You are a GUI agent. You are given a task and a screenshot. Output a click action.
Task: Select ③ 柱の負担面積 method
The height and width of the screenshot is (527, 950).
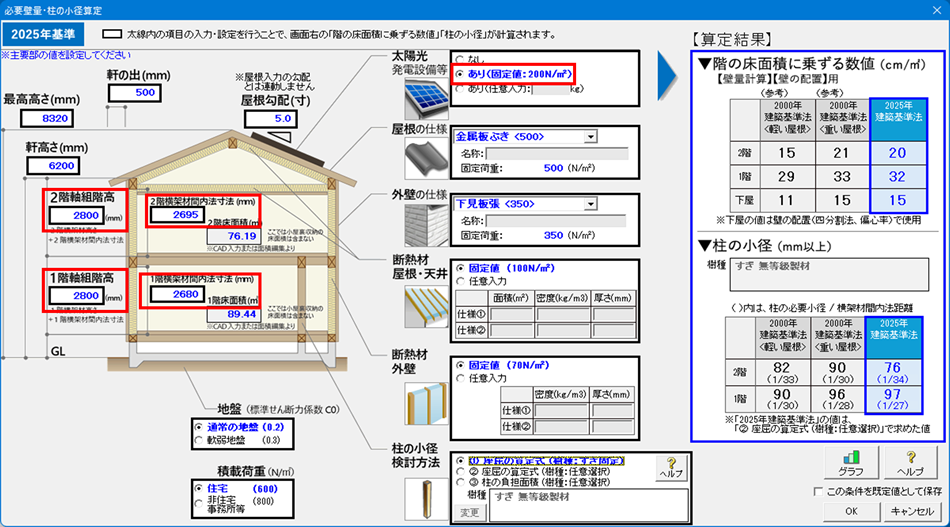pos(460,482)
